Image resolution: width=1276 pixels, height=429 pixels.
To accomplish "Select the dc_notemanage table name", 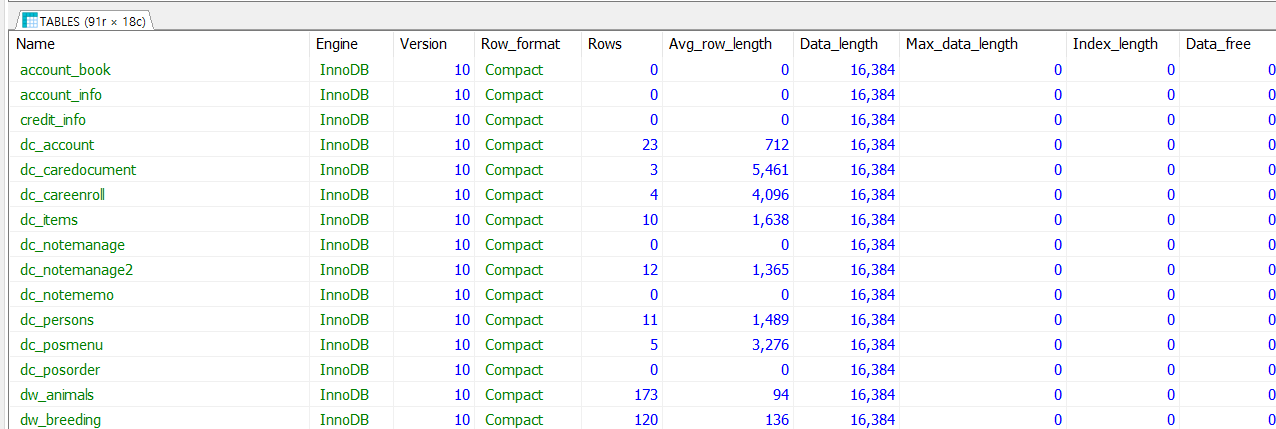I will (x=72, y=245).
